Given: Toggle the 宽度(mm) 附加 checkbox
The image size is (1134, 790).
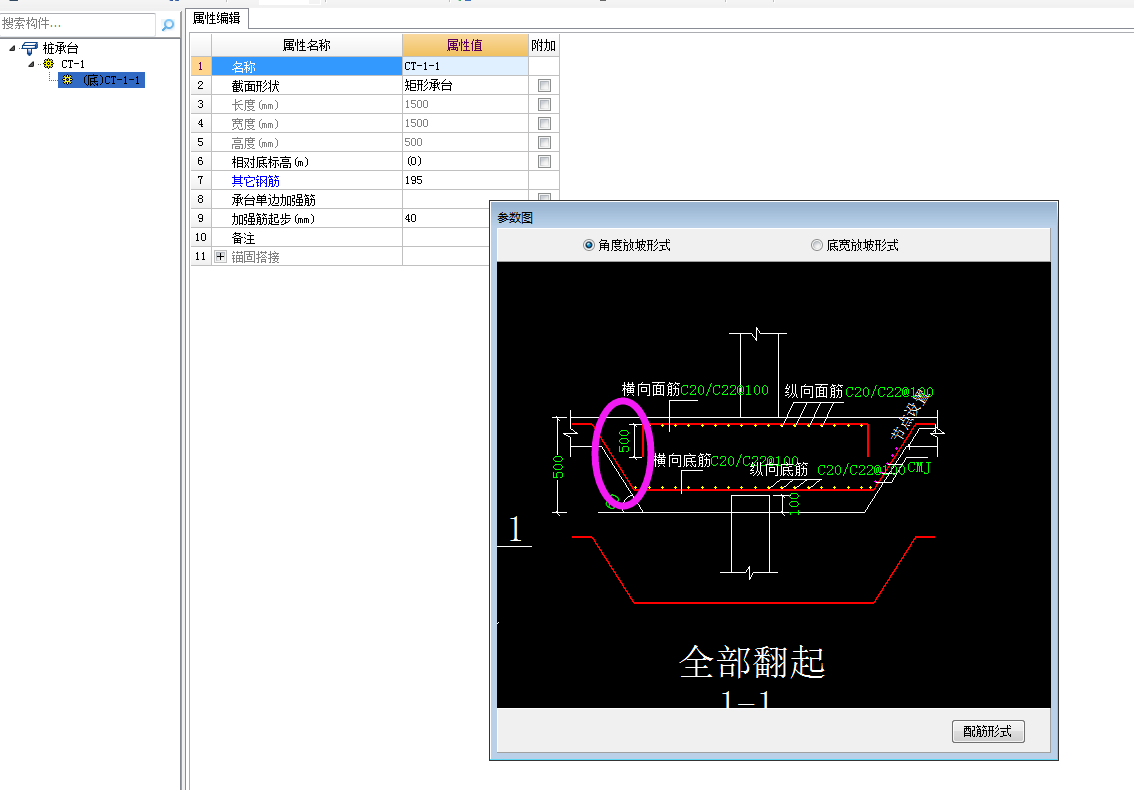Looking at the screenshot, I should point(545,124).
